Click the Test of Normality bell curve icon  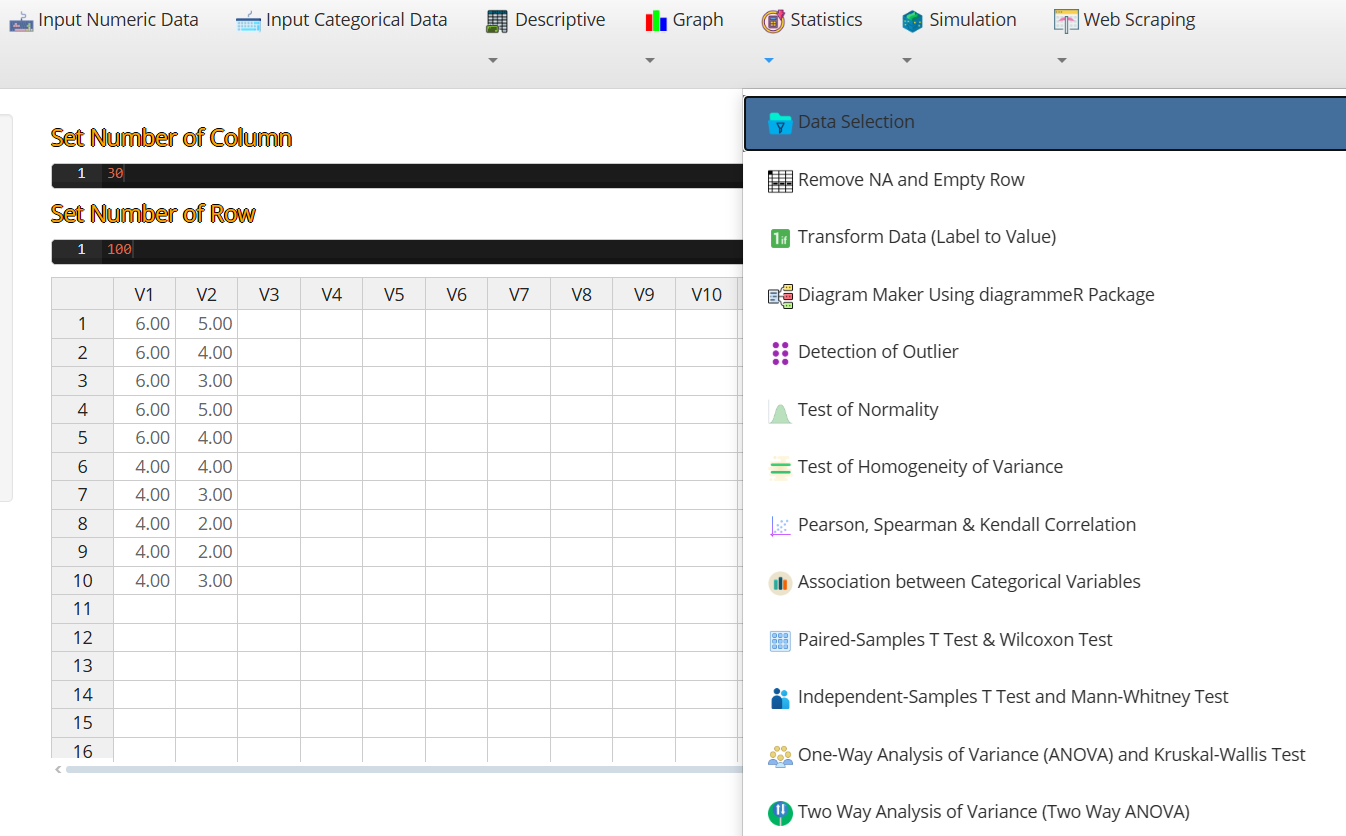point(780,411)
